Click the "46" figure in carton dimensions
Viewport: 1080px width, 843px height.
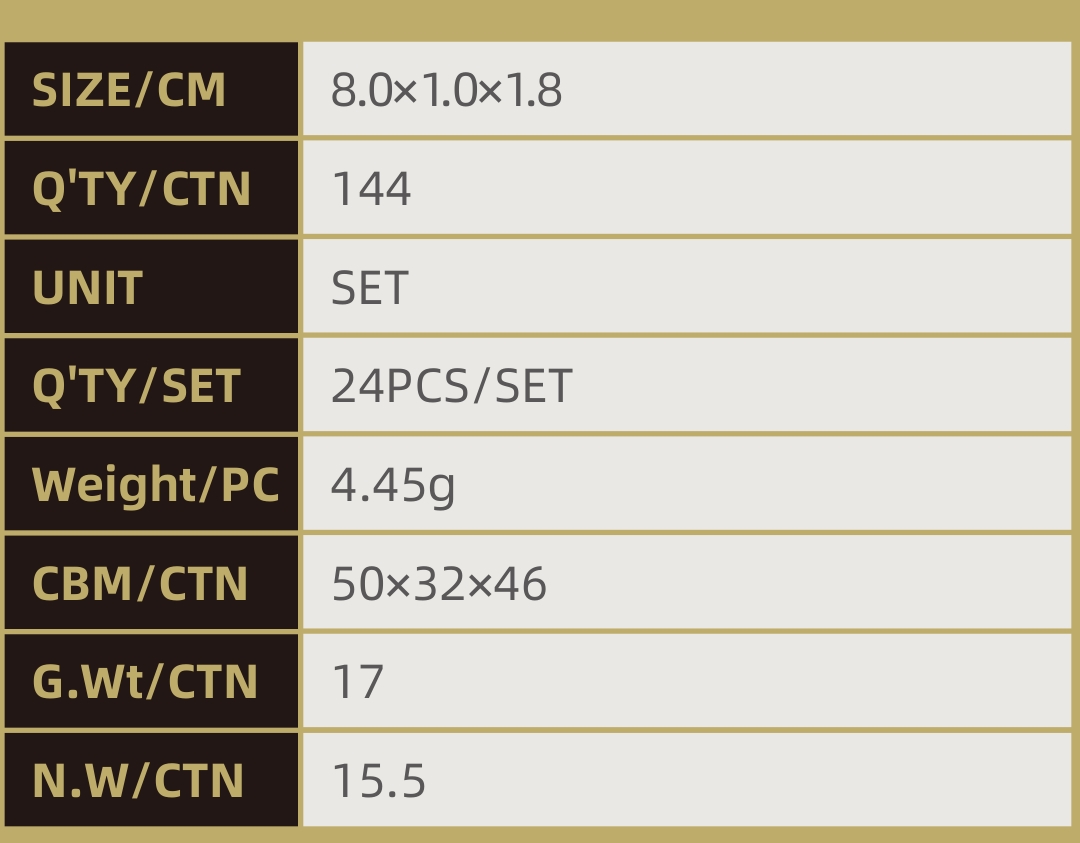coord(520,584)
